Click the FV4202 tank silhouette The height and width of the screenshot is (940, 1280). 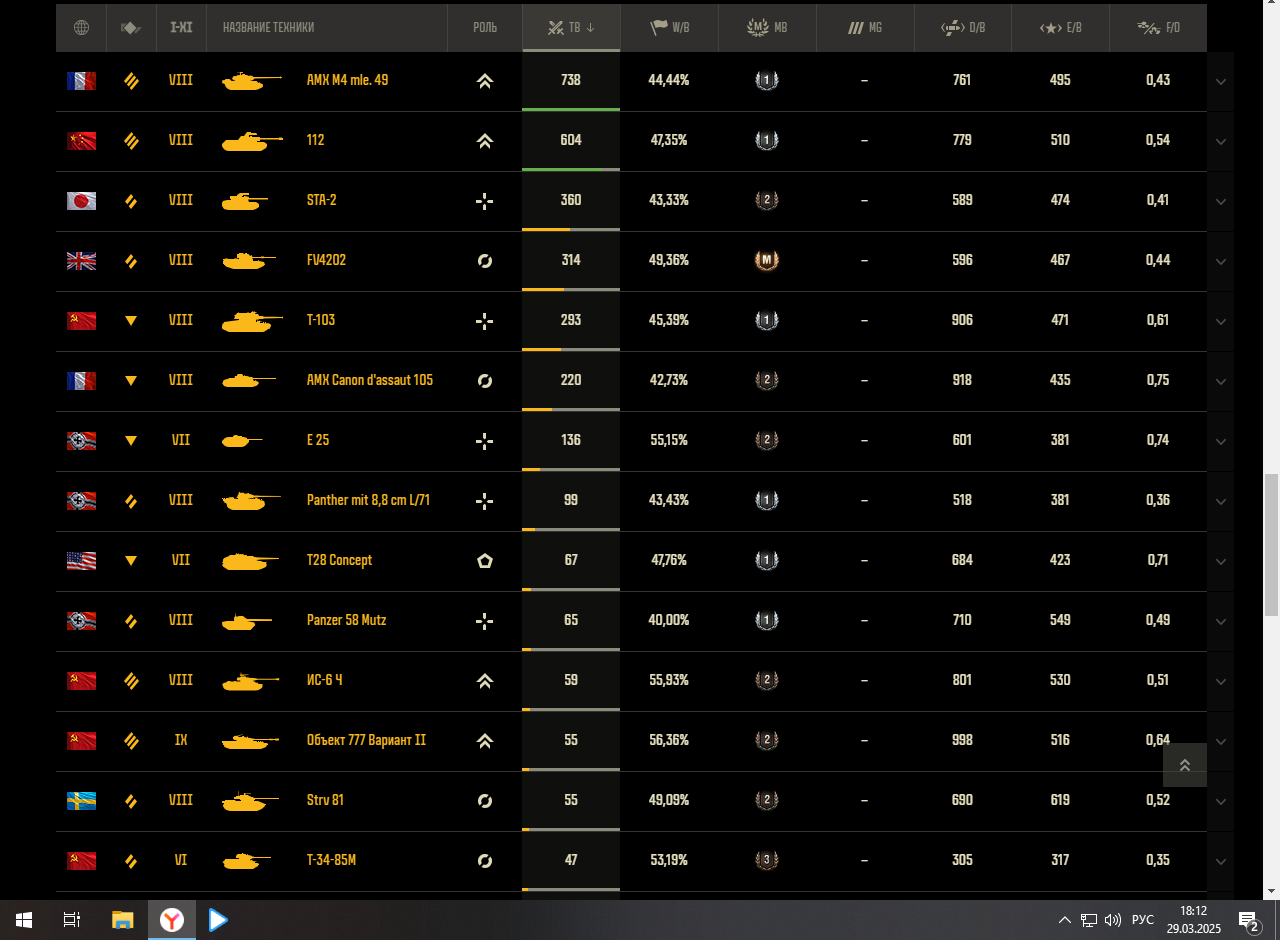(x=249, y=261)
